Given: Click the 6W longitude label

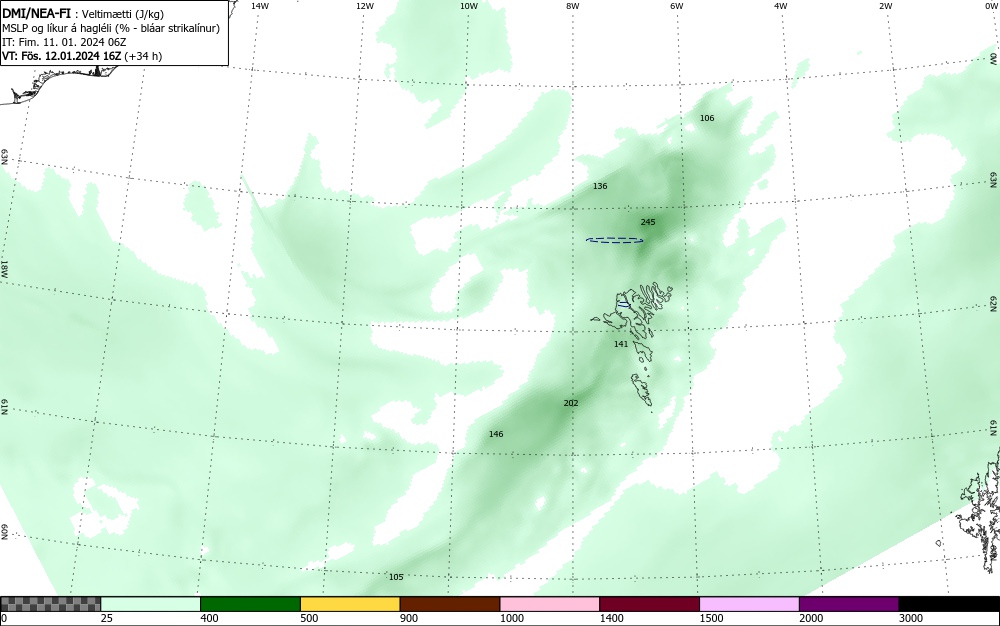Looking at the screenshot, I should click(677, 6).
